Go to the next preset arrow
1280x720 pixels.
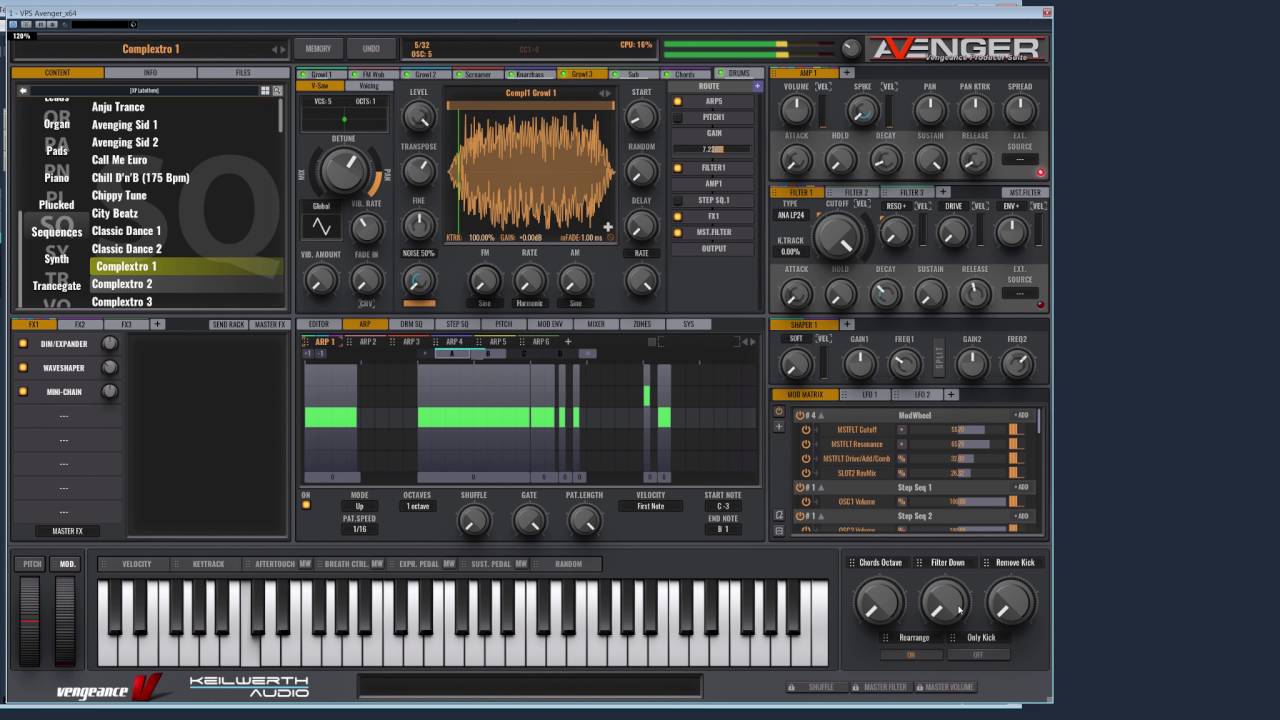pyautogui.click(x=283, y=49)
